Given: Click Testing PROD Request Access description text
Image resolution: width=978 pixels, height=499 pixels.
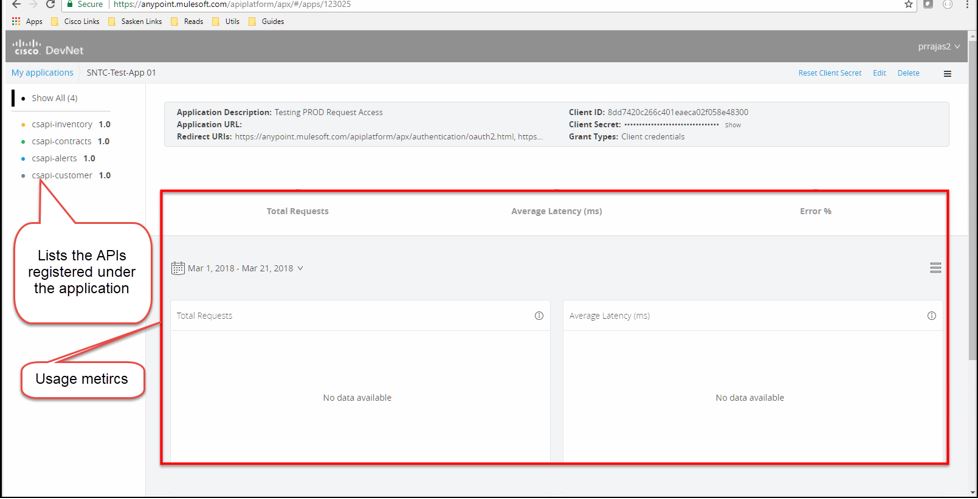Looking at the screenshot, I should pos(329,112).
